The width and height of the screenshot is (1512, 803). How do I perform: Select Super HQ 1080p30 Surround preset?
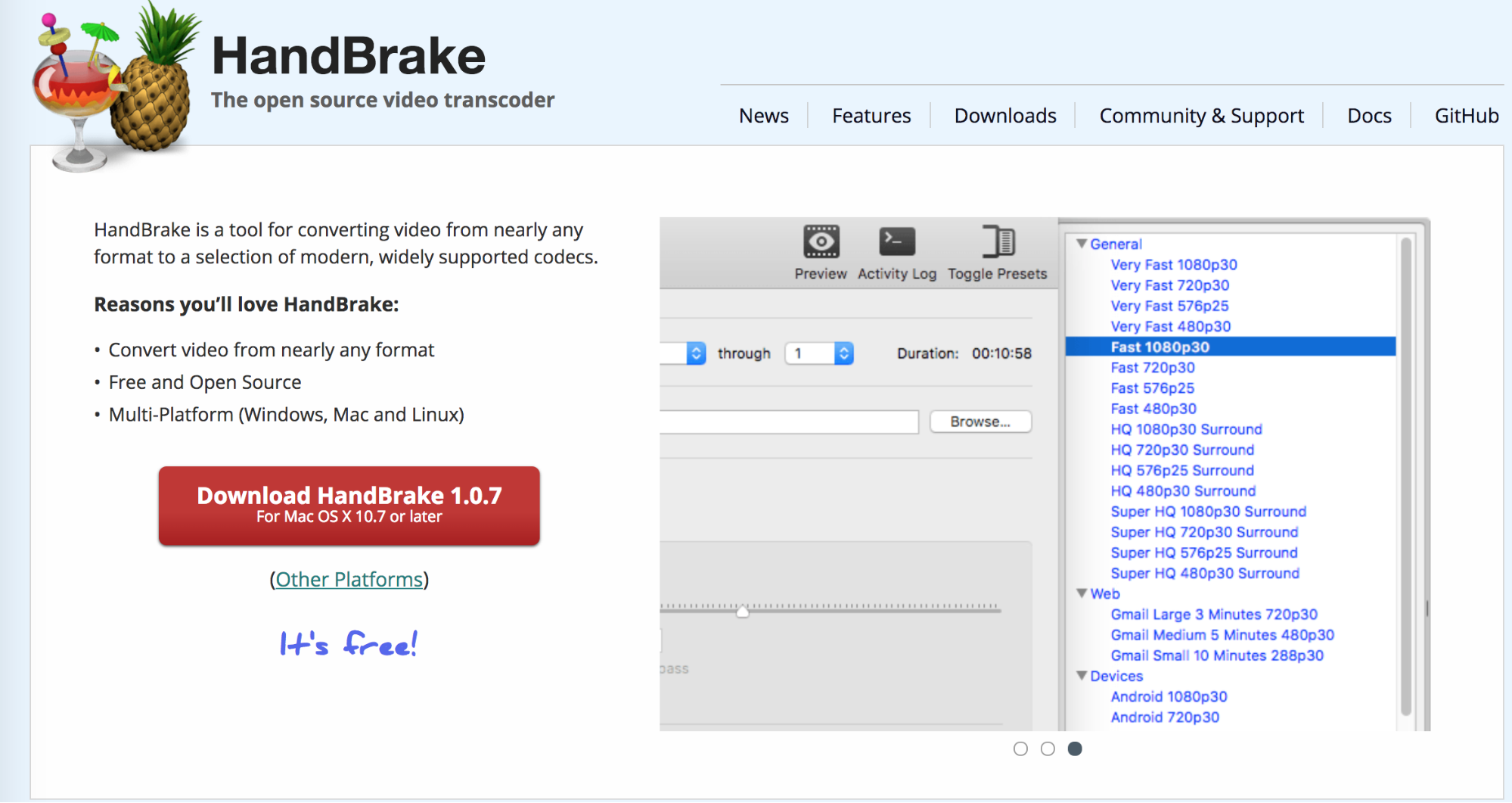[x=1209, y=512]
